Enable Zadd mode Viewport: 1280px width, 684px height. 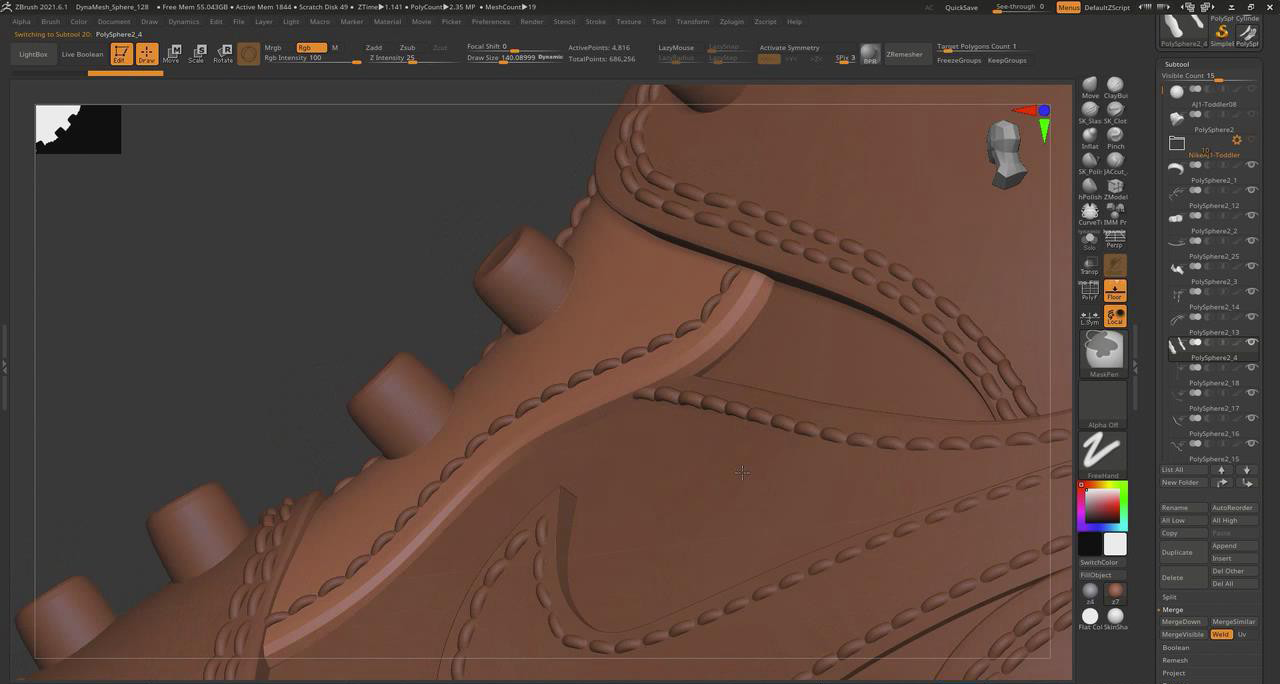point(374,47)
